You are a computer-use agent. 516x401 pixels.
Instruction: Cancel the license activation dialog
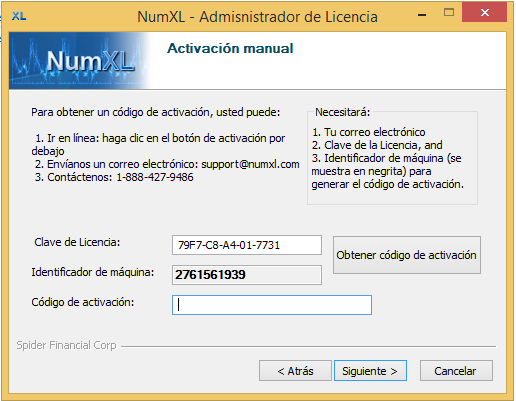point(456,370)
